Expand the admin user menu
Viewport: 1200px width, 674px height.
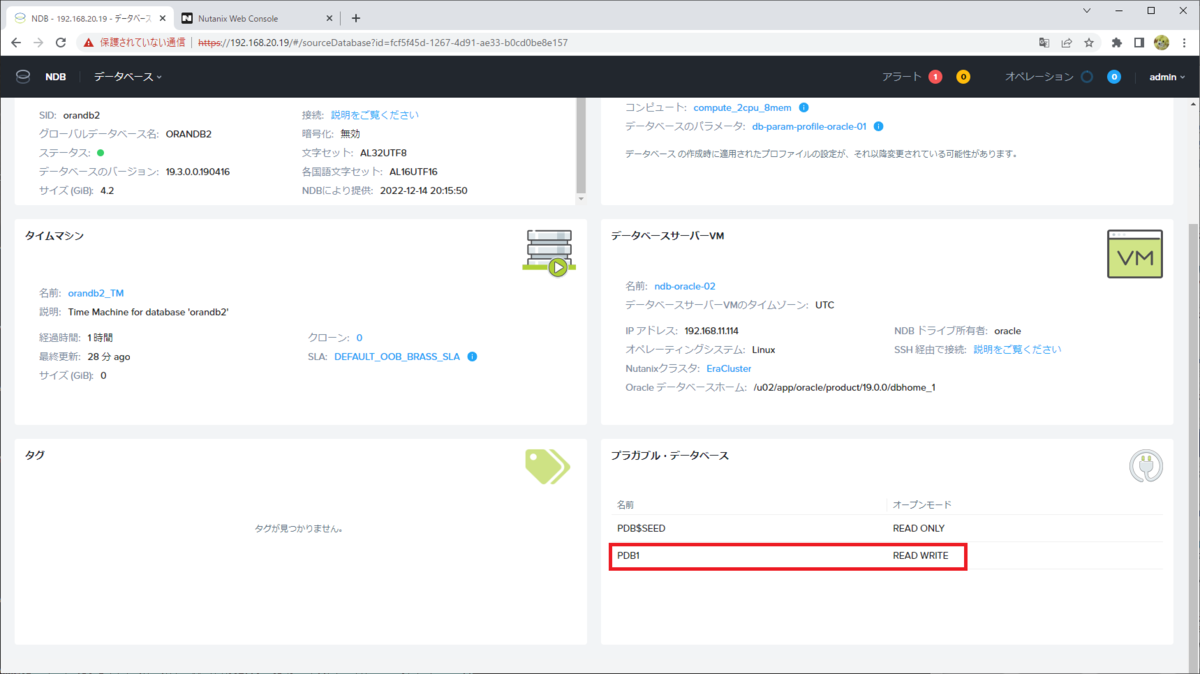pyautogui.click(x=1167, y=77)
